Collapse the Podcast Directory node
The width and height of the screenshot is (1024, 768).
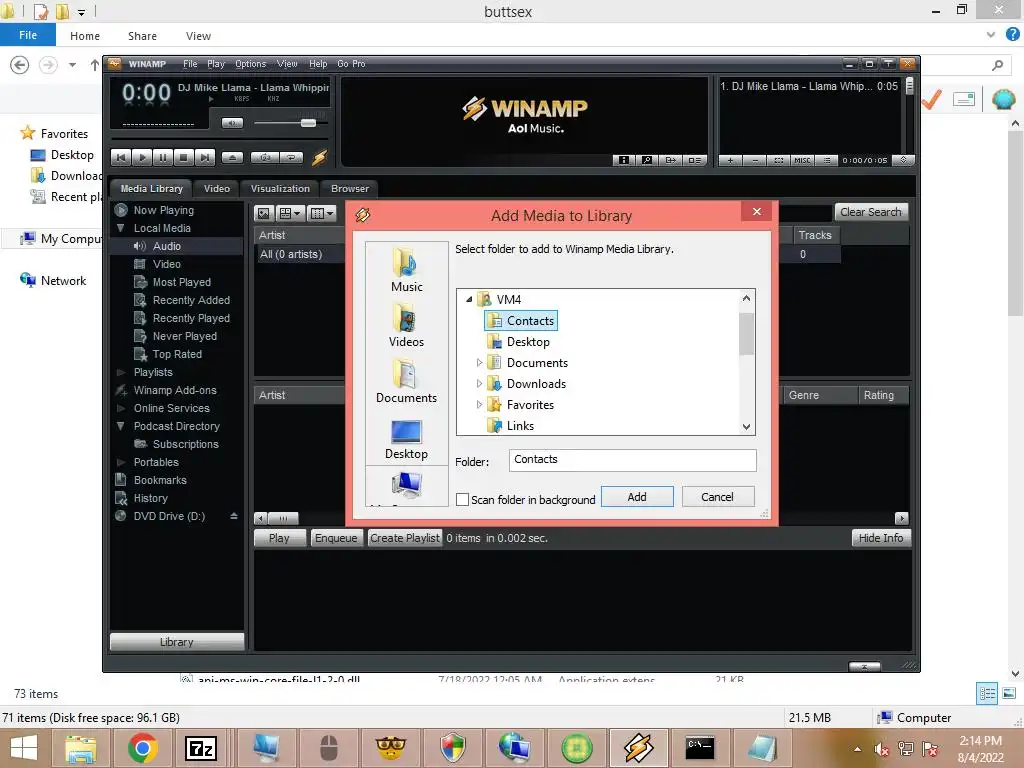pyautogui.click(x=120, y=426)
